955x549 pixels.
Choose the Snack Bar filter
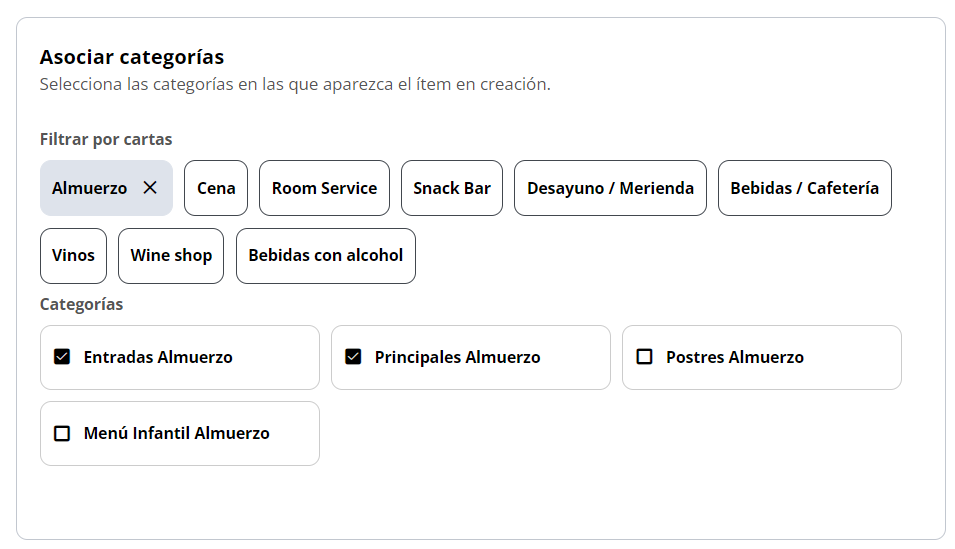coord(452,188)
